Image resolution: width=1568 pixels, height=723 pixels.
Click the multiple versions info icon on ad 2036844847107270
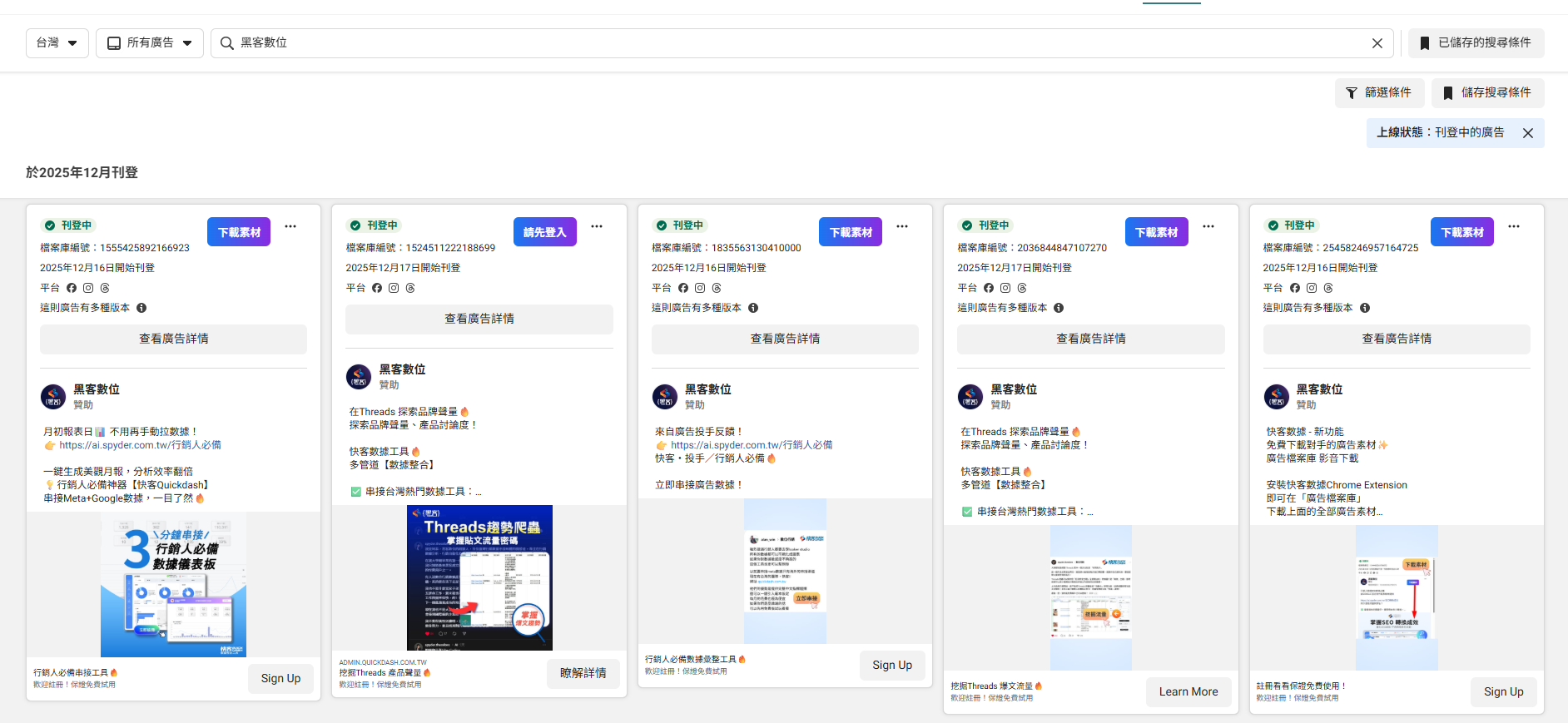point(1059,308)
